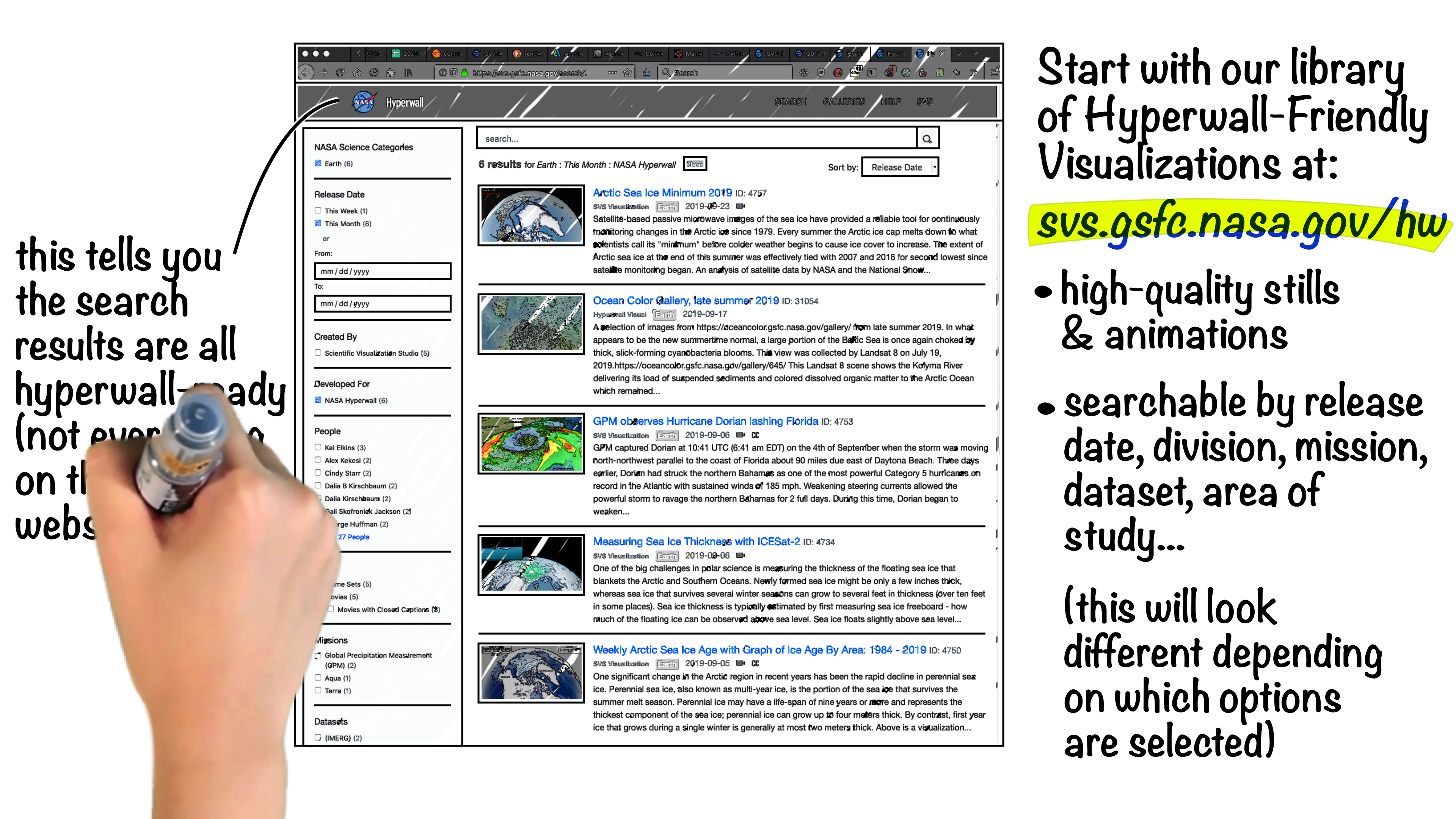
Task: Click the browser back arrow button
Action: click(x=306, y=72)
